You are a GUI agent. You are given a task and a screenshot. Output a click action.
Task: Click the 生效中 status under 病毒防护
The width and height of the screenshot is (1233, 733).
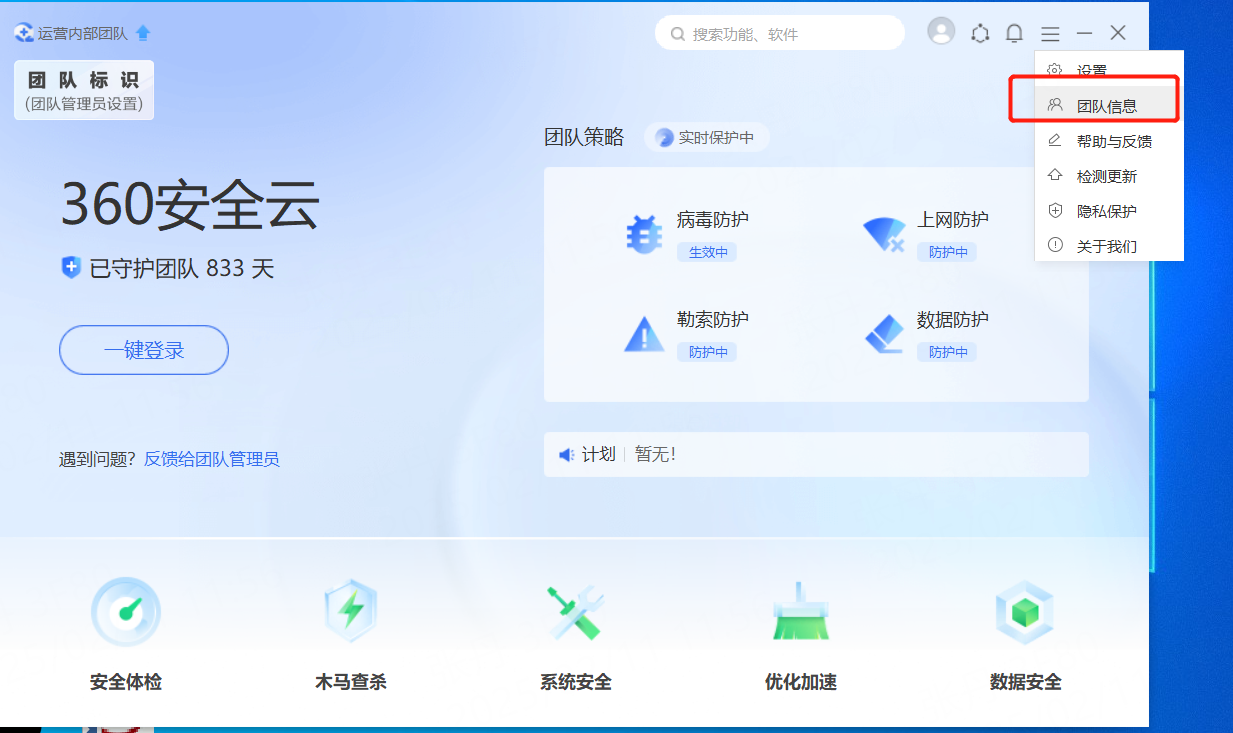pyautogui.click(x=707, y=252)
